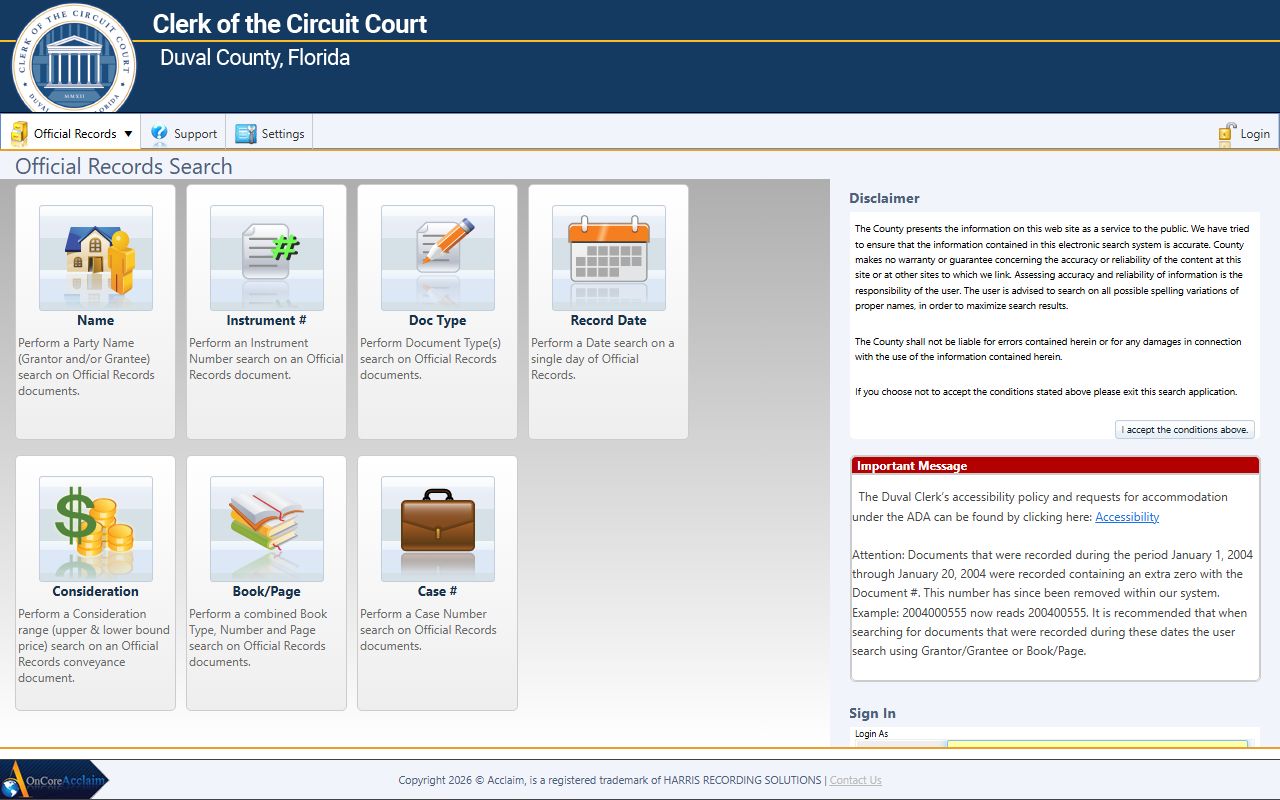This screenshot has height=800, width=1280.
Task: Click the Case # briefcase icon
Action: point(438,529)
